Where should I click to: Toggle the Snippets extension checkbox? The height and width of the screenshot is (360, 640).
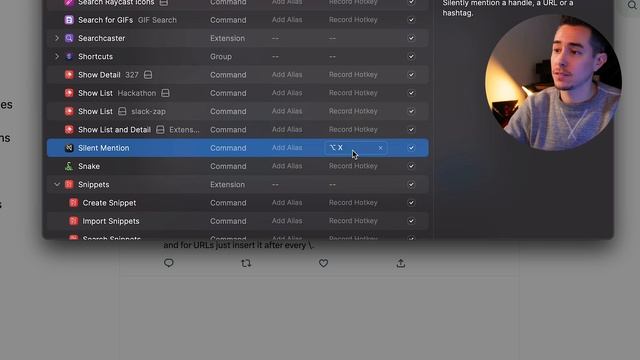click(411, 184)
